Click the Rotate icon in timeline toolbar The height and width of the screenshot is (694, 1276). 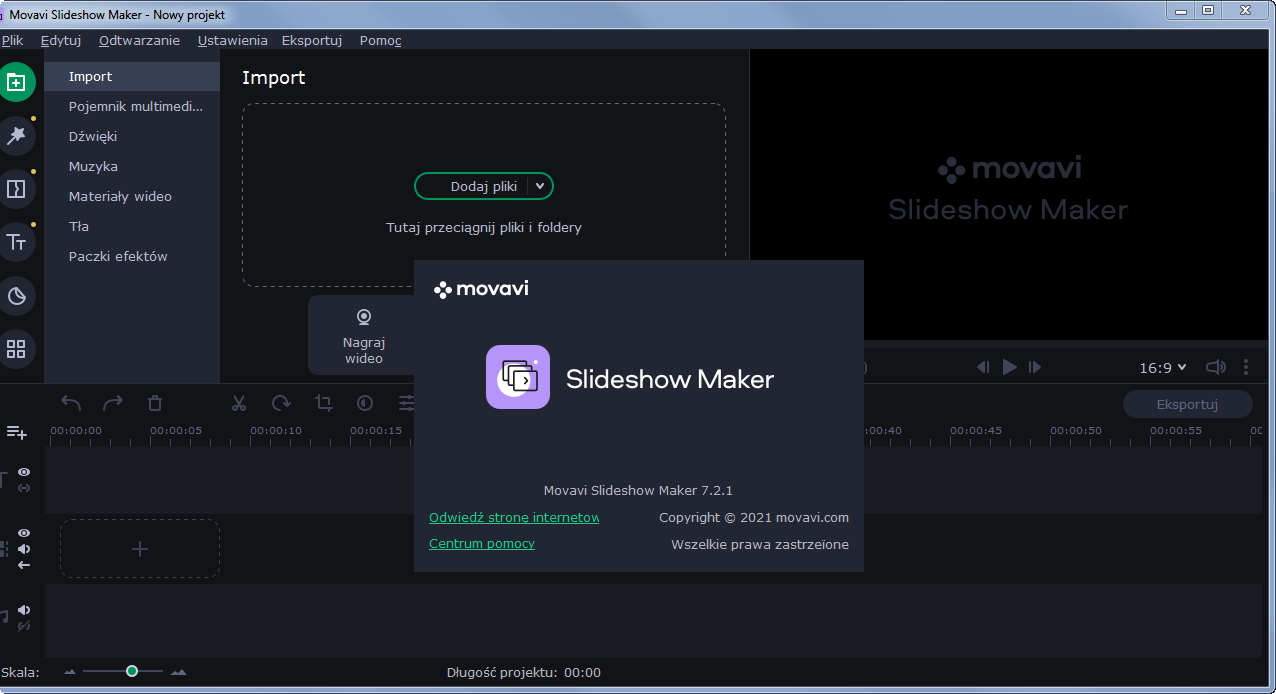click(x=281, y=403)
